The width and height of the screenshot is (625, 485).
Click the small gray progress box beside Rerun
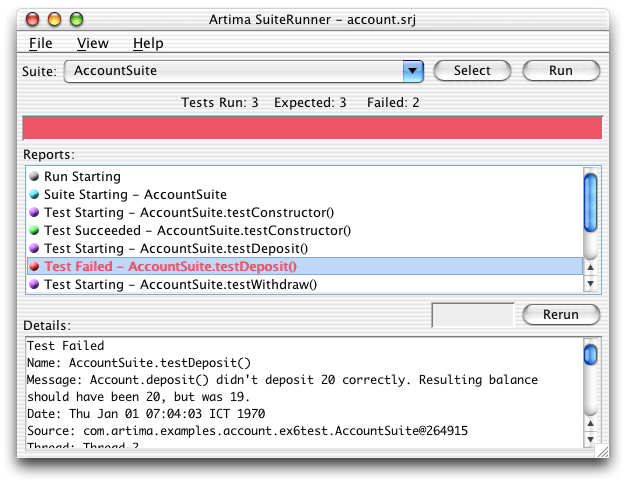click(473, 315)
